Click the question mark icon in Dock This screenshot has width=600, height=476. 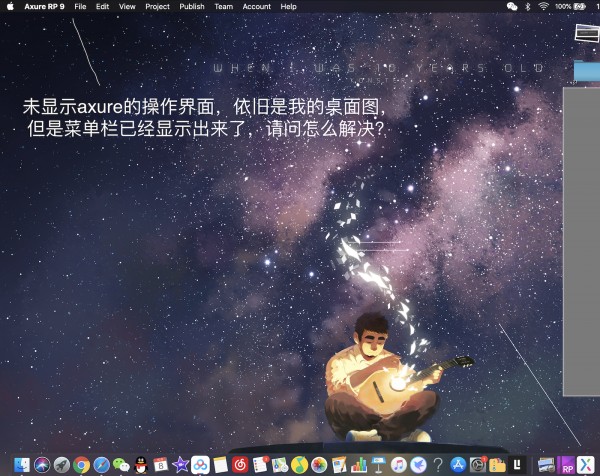[439, 465]
